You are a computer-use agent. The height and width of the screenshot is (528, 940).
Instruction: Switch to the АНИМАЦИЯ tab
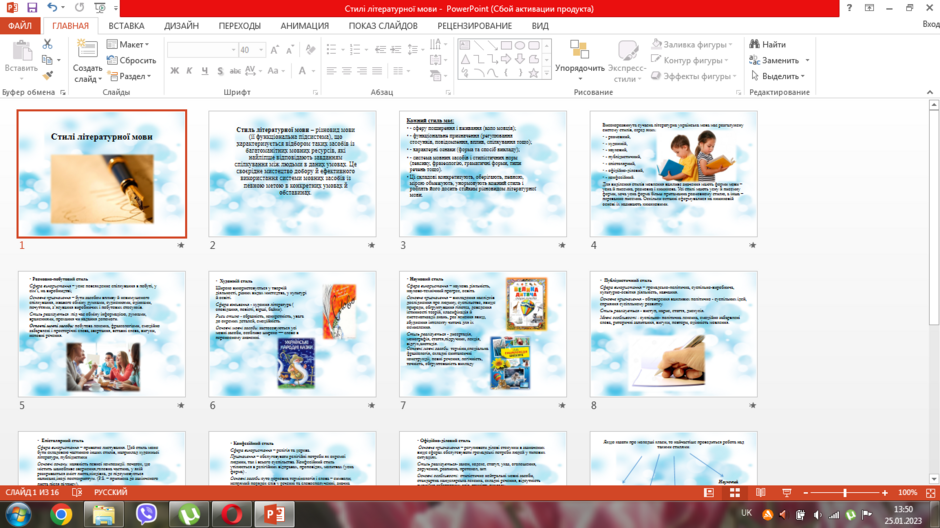(x=305, y=26)
